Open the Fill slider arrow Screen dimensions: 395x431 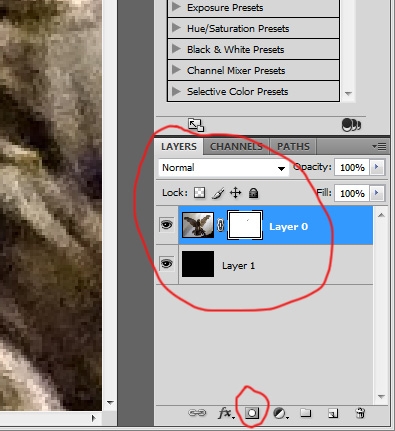(377, 193)
